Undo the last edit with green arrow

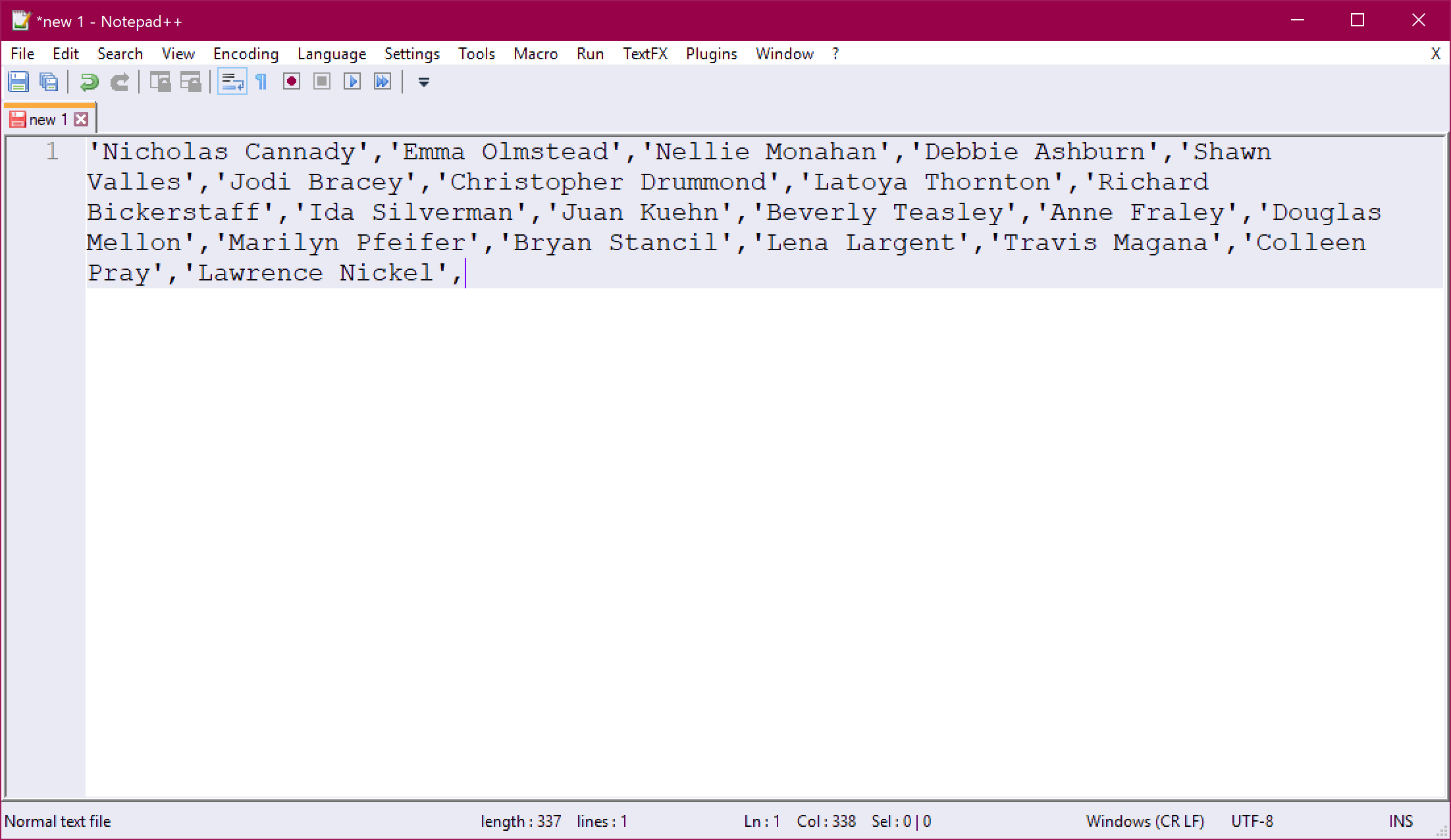(x=89, y=82)
